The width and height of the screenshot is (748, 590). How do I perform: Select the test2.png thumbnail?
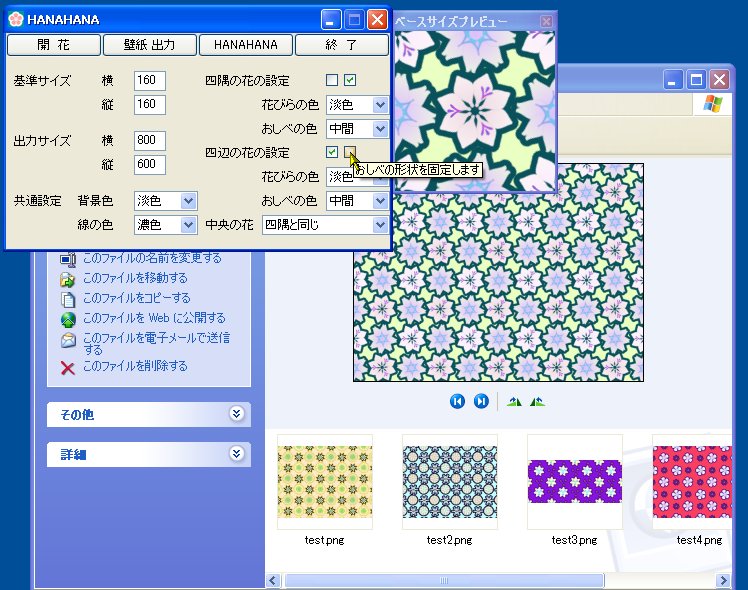pos(450,482)
